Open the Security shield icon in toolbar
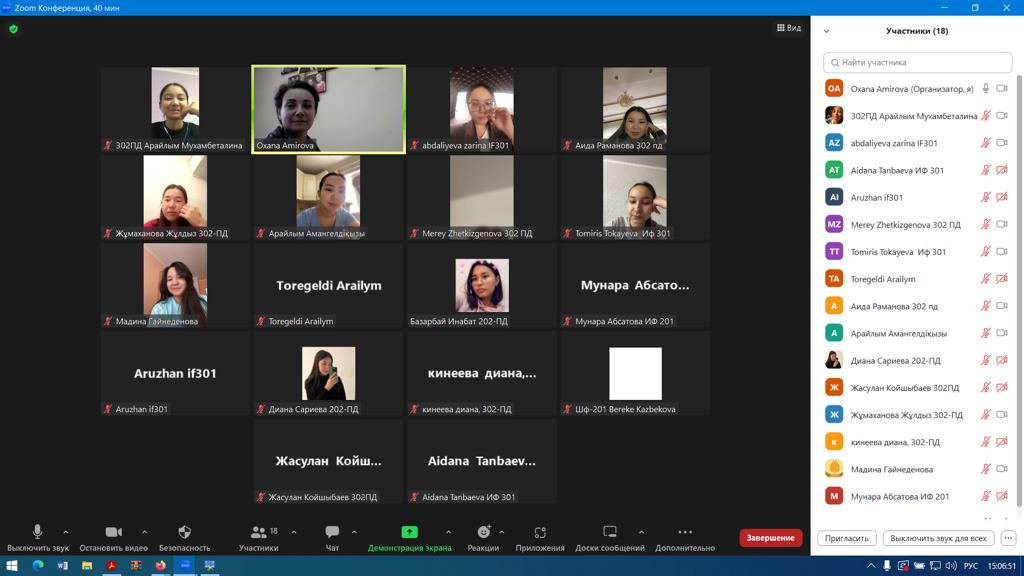 tap(184, 533)
